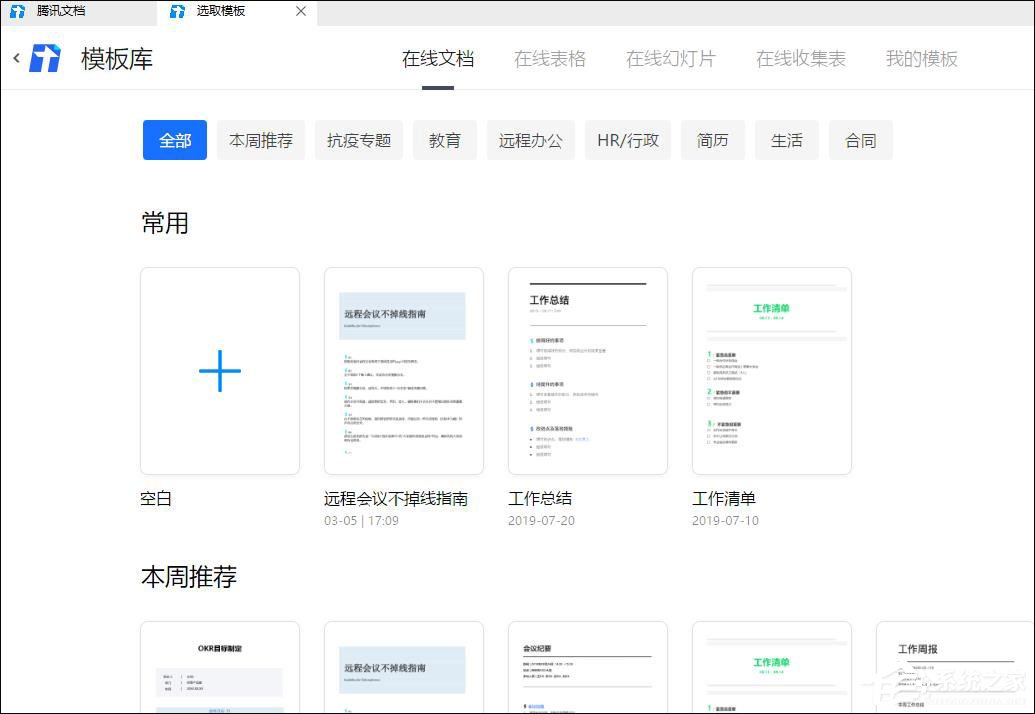This screenshot has width=1035, height=714.
Task: Open the 抗疫专题 template category
Action: 358,140
